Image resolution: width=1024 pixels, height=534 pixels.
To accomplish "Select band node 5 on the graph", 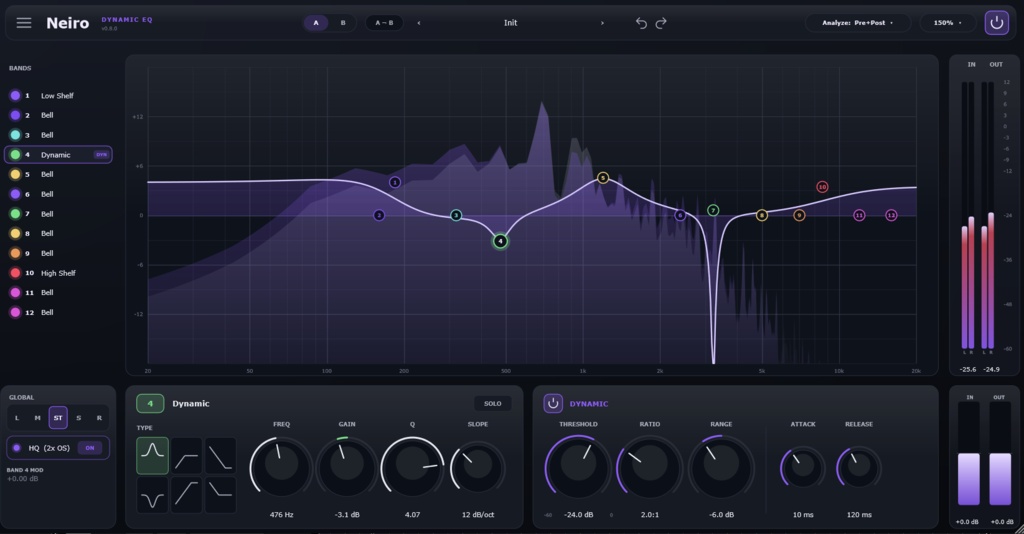I will (603, 178).
